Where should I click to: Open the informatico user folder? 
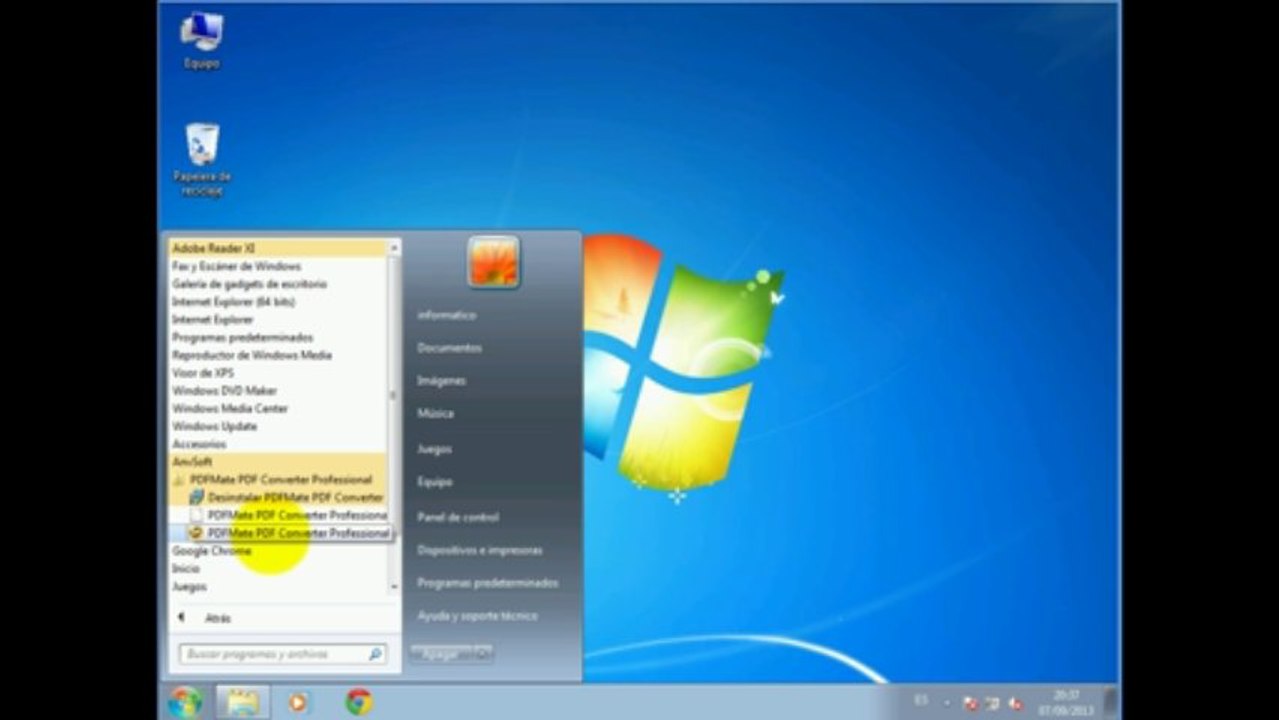pyautogui.click(x=447, y=315)
